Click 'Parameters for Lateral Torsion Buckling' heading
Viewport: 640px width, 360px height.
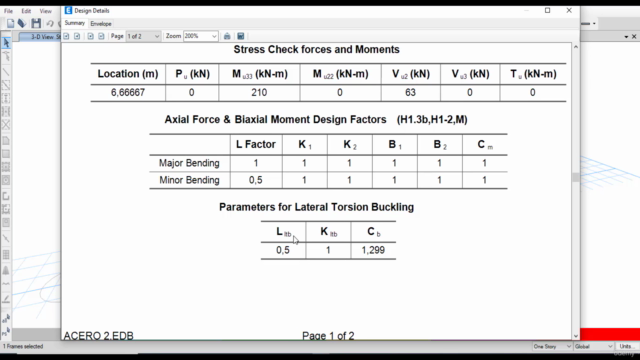316,207
